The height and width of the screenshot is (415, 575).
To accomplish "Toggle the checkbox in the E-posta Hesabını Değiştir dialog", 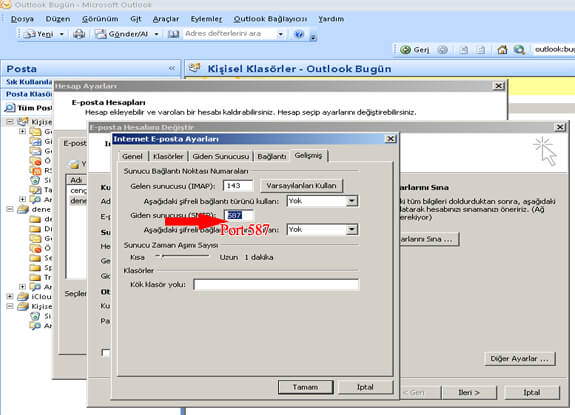I will click(106, 353).
